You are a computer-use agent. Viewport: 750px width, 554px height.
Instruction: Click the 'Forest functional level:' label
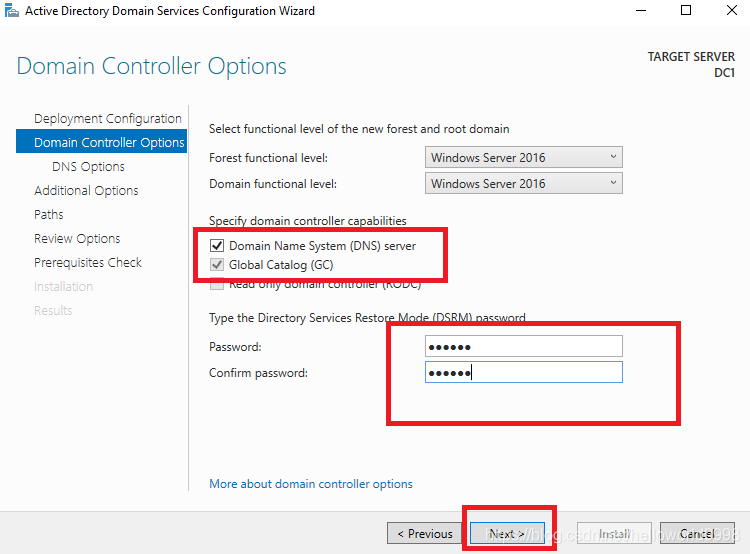[268, 157]
